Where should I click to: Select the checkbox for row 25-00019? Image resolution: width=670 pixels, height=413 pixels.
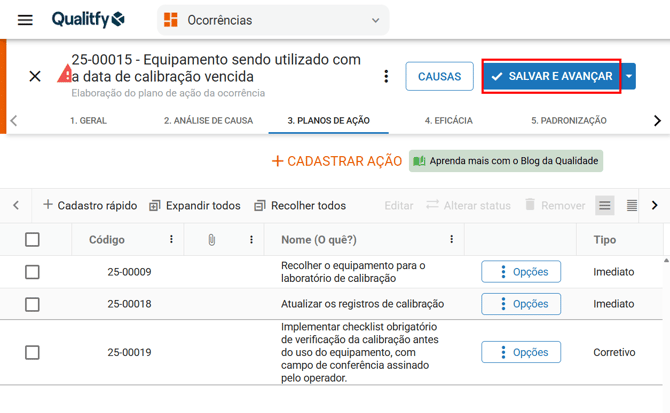pyautogui.click(x=32, y=352)
